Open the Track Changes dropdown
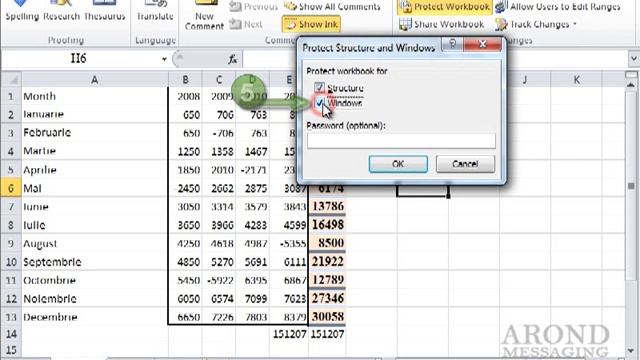 [536, 24]
